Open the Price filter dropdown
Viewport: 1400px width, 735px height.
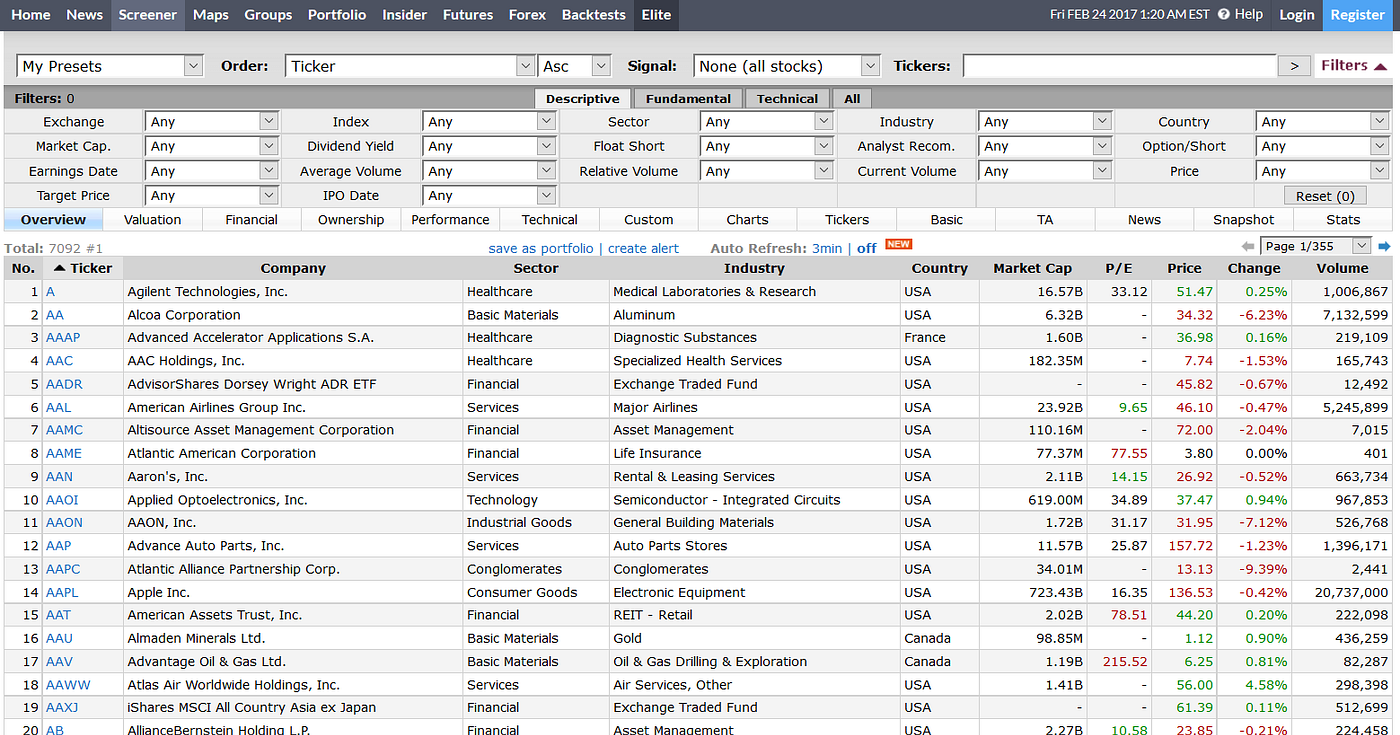coord(1322,171)
